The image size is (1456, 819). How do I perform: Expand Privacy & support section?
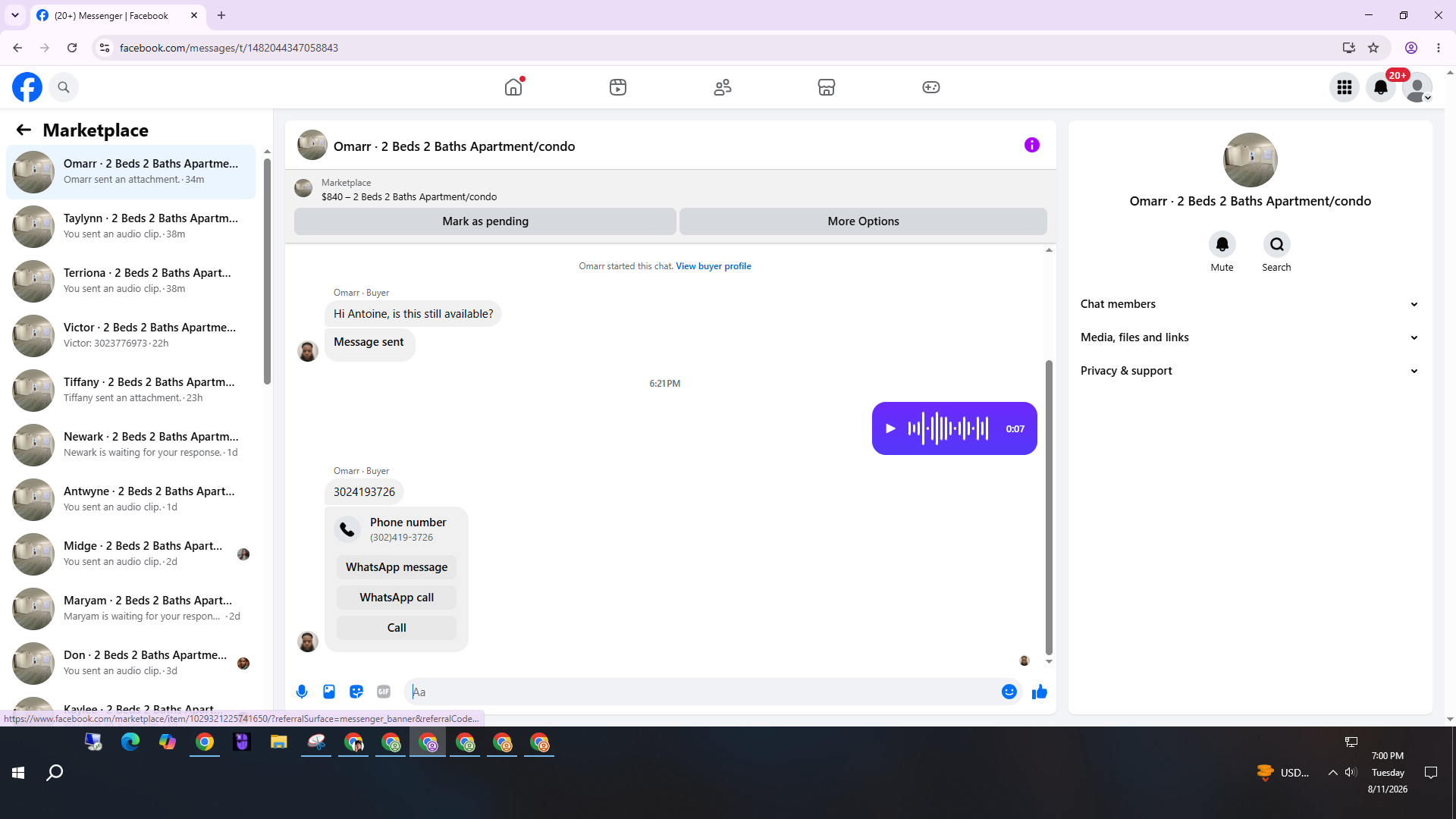(1250, 371)
